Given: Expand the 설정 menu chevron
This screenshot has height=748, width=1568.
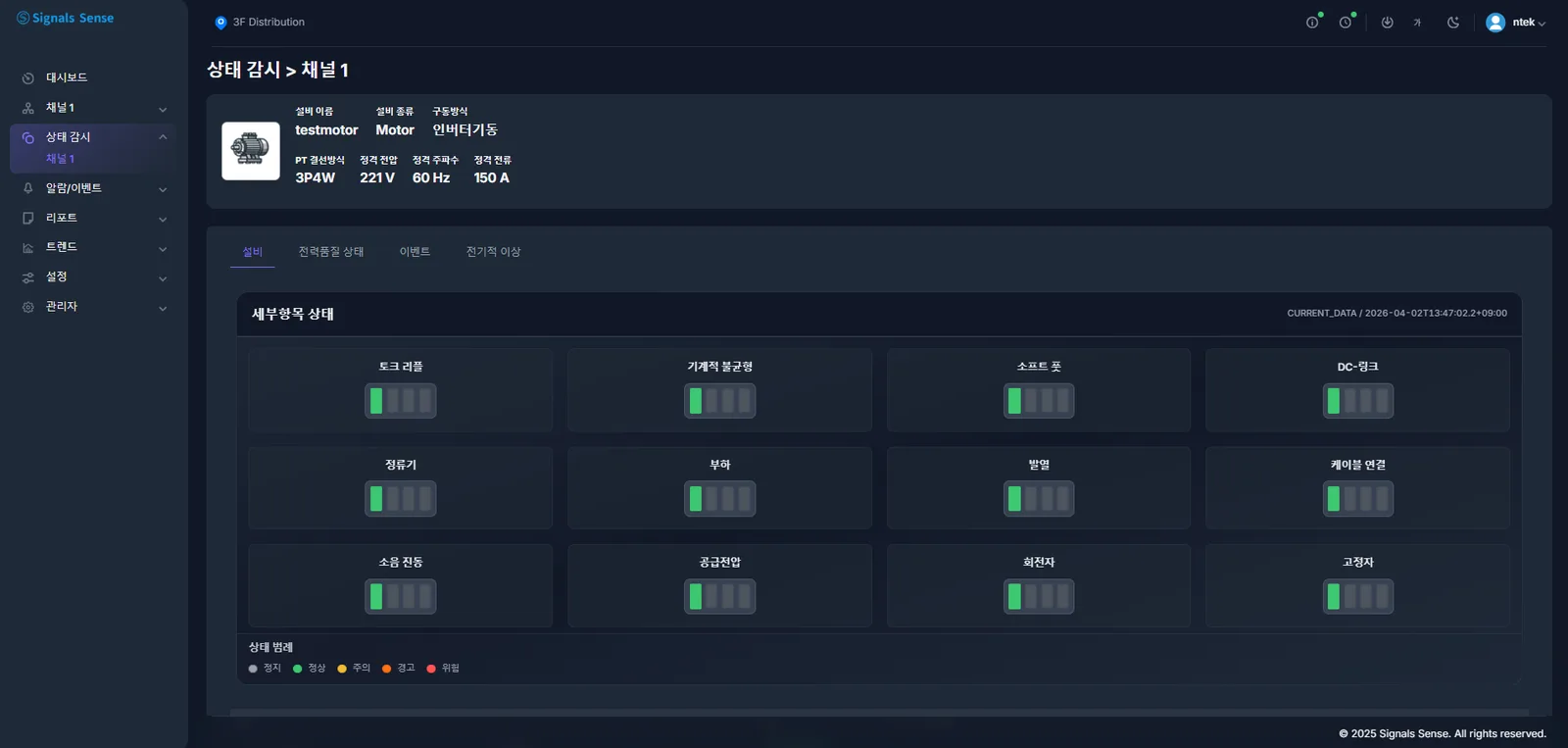Looking at the screenshot, I should [x=163, y=278].
